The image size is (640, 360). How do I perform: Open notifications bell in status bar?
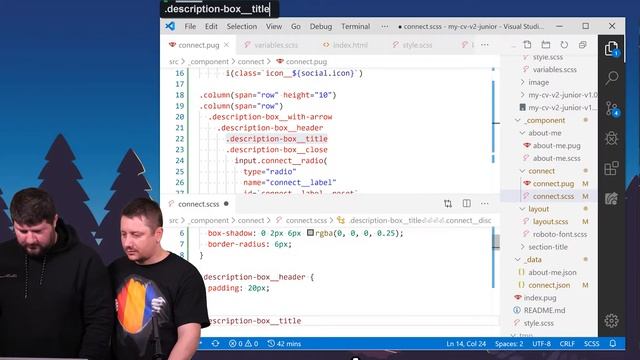point(613,344)
